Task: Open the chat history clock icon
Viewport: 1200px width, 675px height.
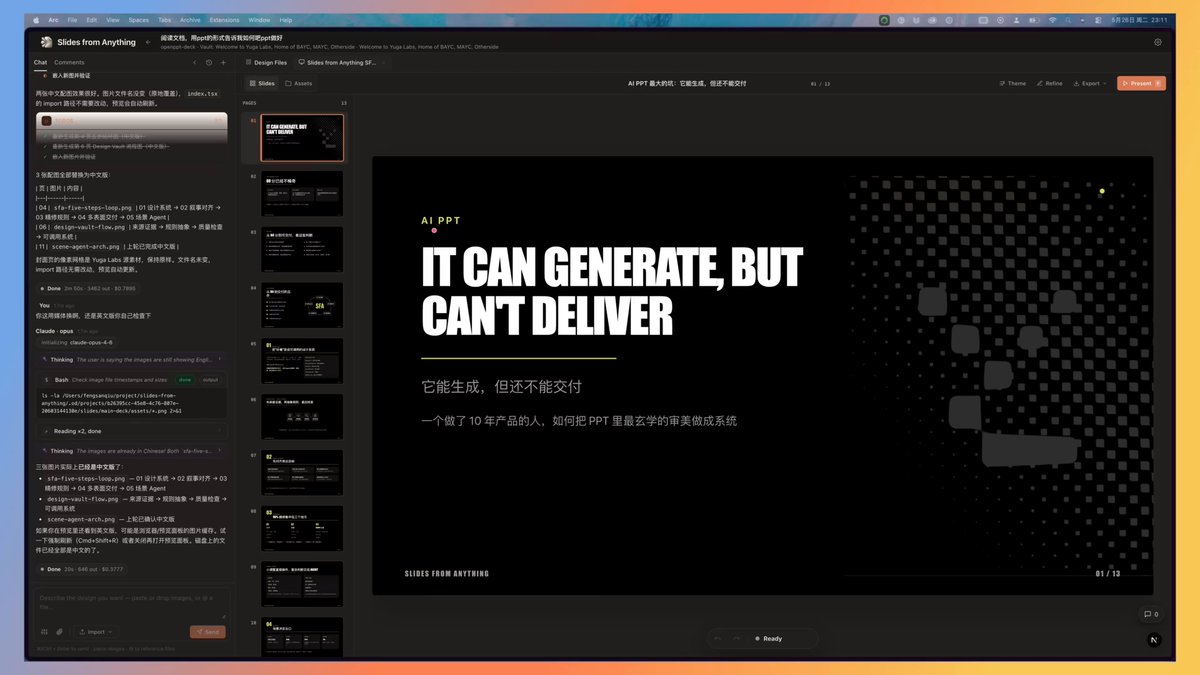Action: [x=208, y=62]
